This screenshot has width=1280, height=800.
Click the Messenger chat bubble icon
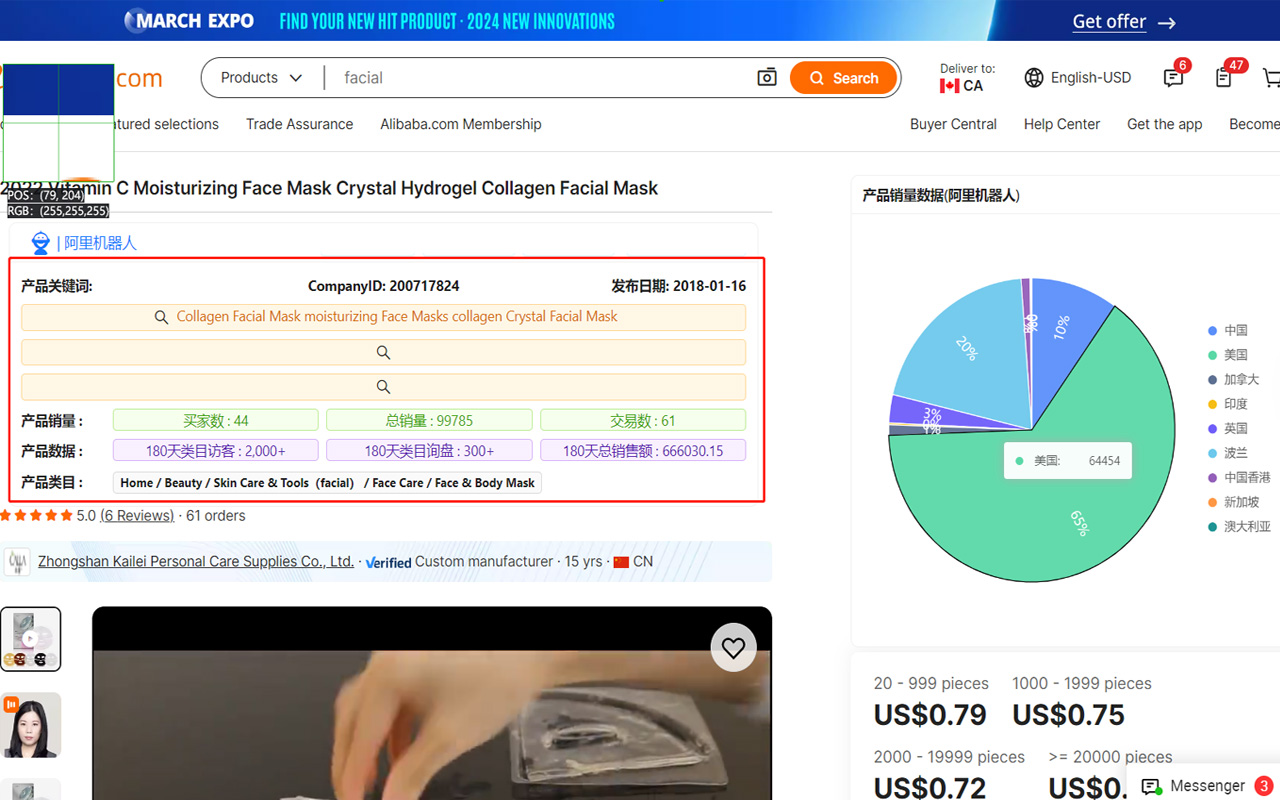pos(1151,786)
